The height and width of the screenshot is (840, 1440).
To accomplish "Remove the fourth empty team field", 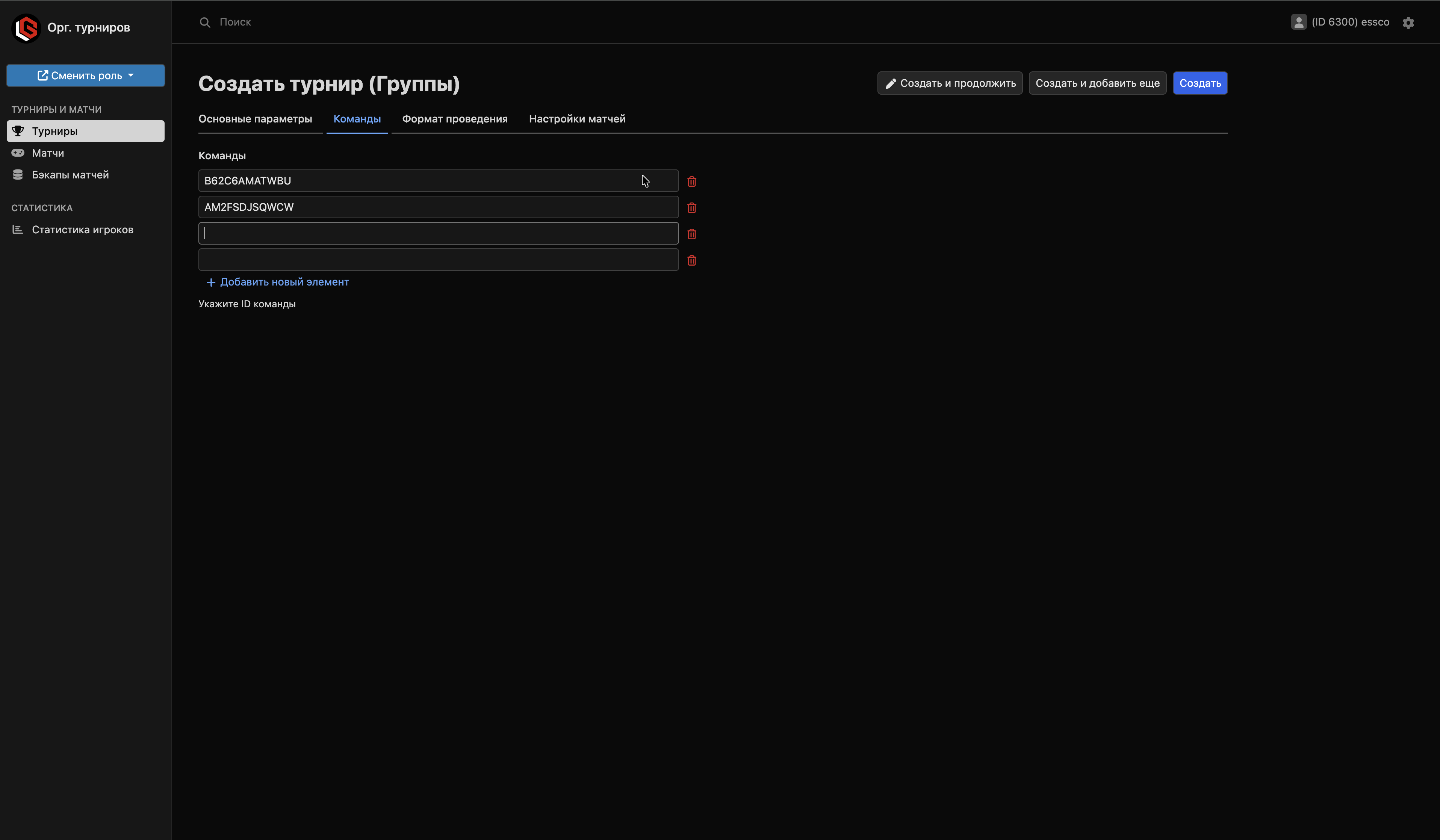I will pos(691,260).
